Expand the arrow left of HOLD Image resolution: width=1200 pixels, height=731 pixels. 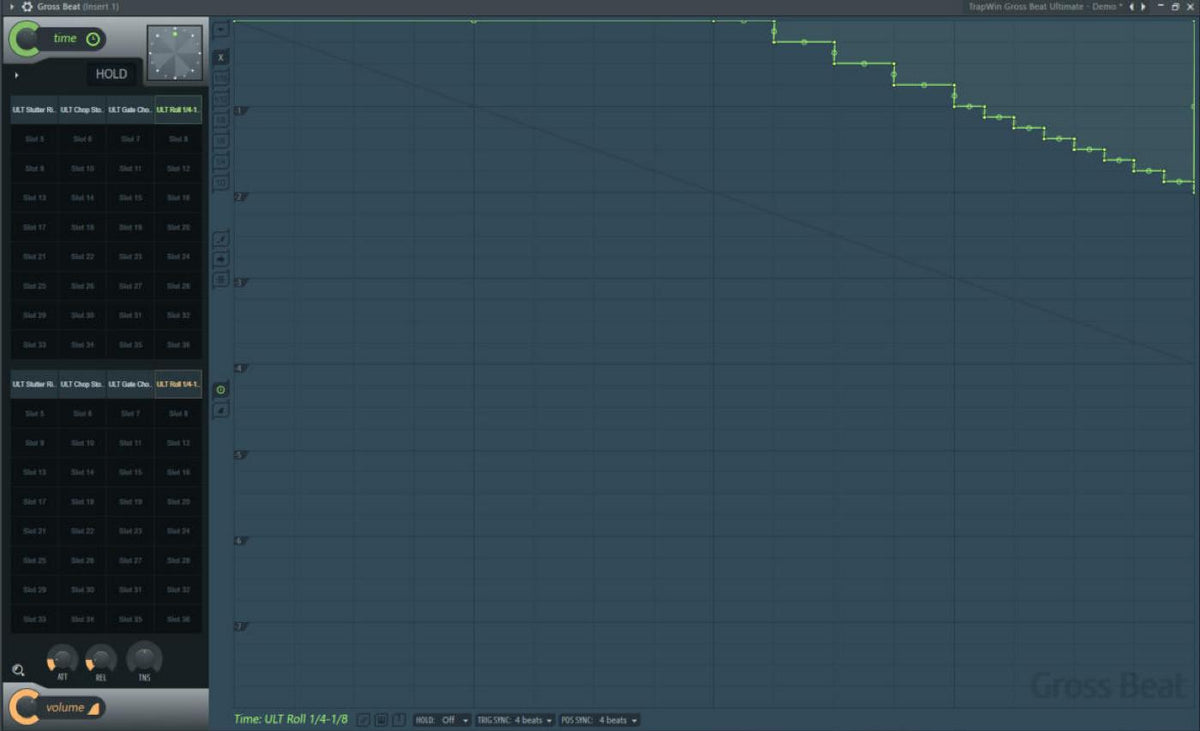(17, 75)
